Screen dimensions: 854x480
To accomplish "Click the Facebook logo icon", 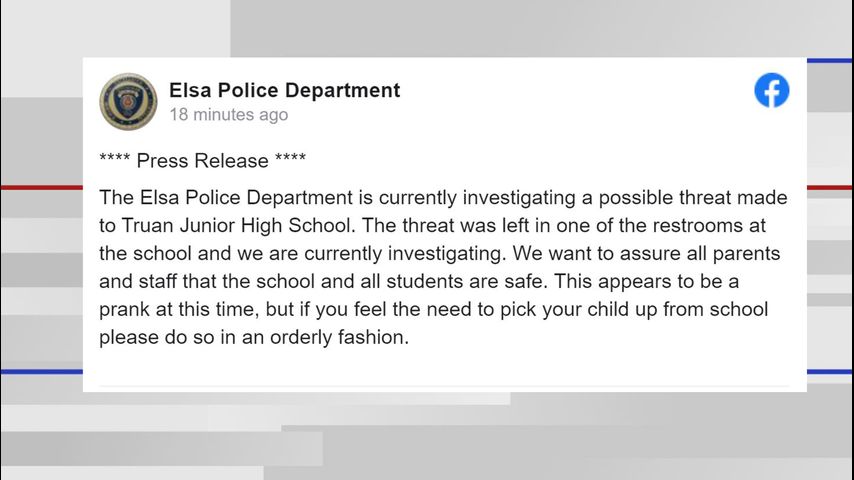I will click(x=771, y=91).
